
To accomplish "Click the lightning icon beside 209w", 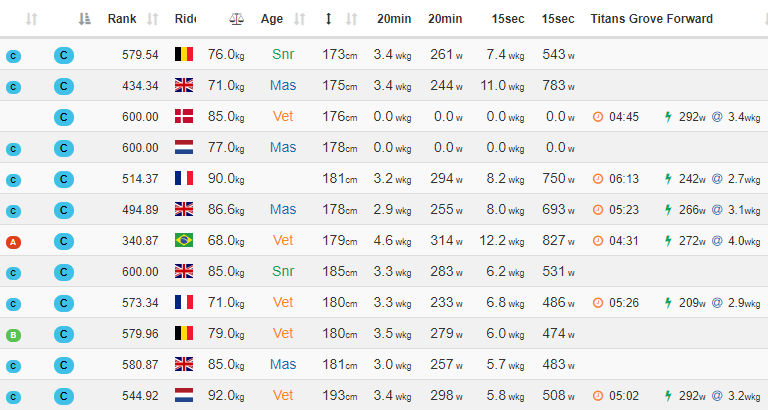I will click(x=668, y=303).
